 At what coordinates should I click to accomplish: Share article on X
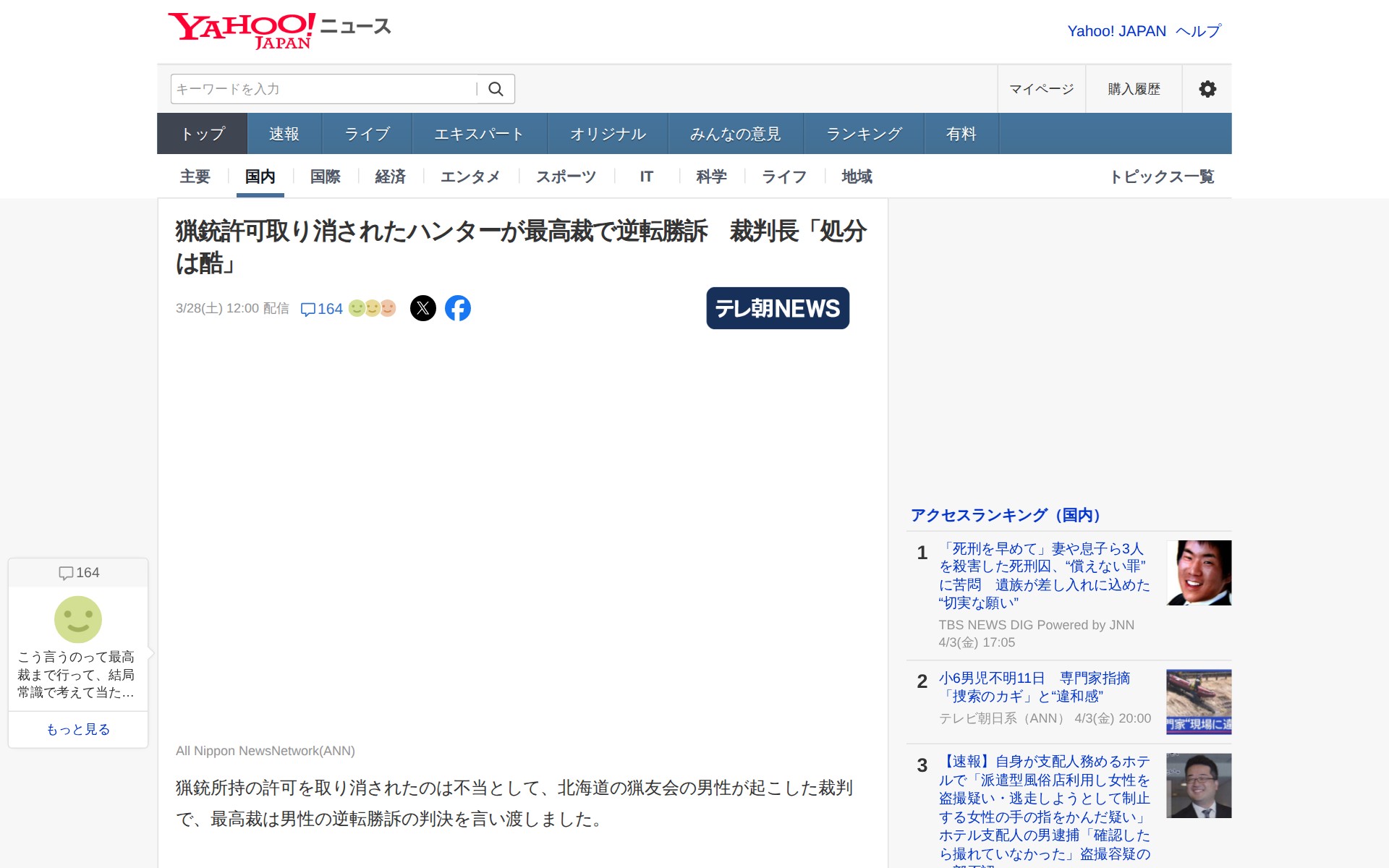423,308
